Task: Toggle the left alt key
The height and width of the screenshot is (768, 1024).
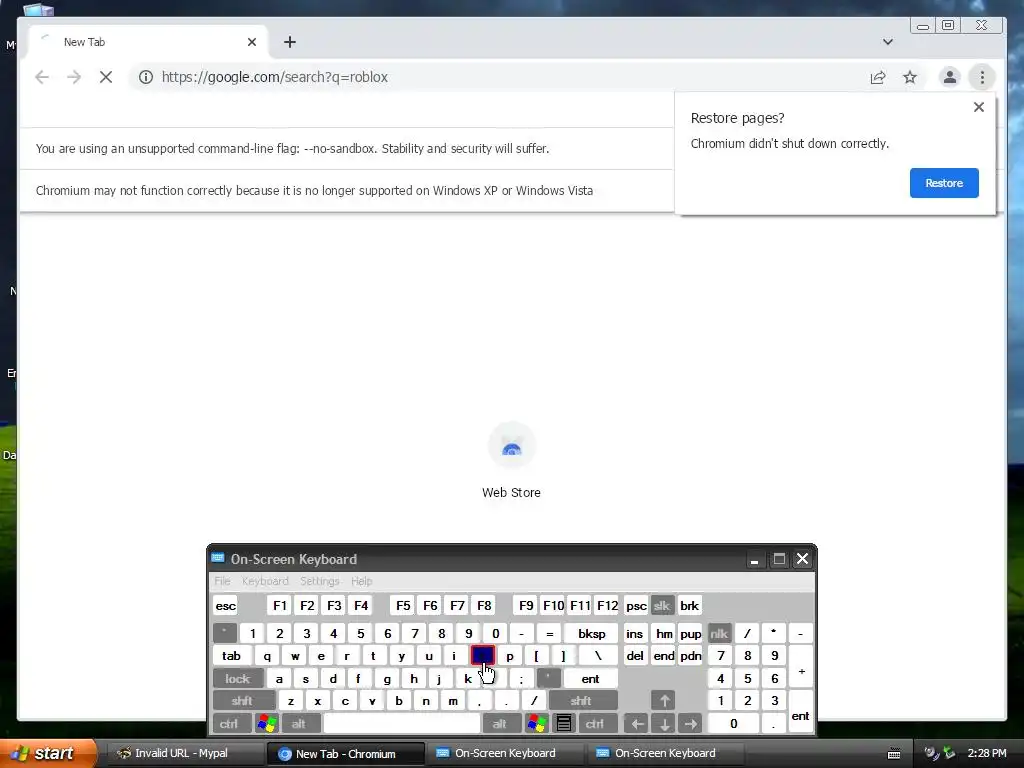Action: click(x=299, y=724)
